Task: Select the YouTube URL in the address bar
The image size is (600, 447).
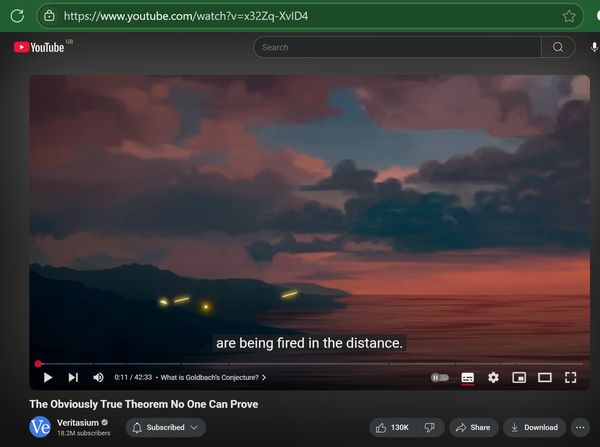Action: click(x=186, y=16)
